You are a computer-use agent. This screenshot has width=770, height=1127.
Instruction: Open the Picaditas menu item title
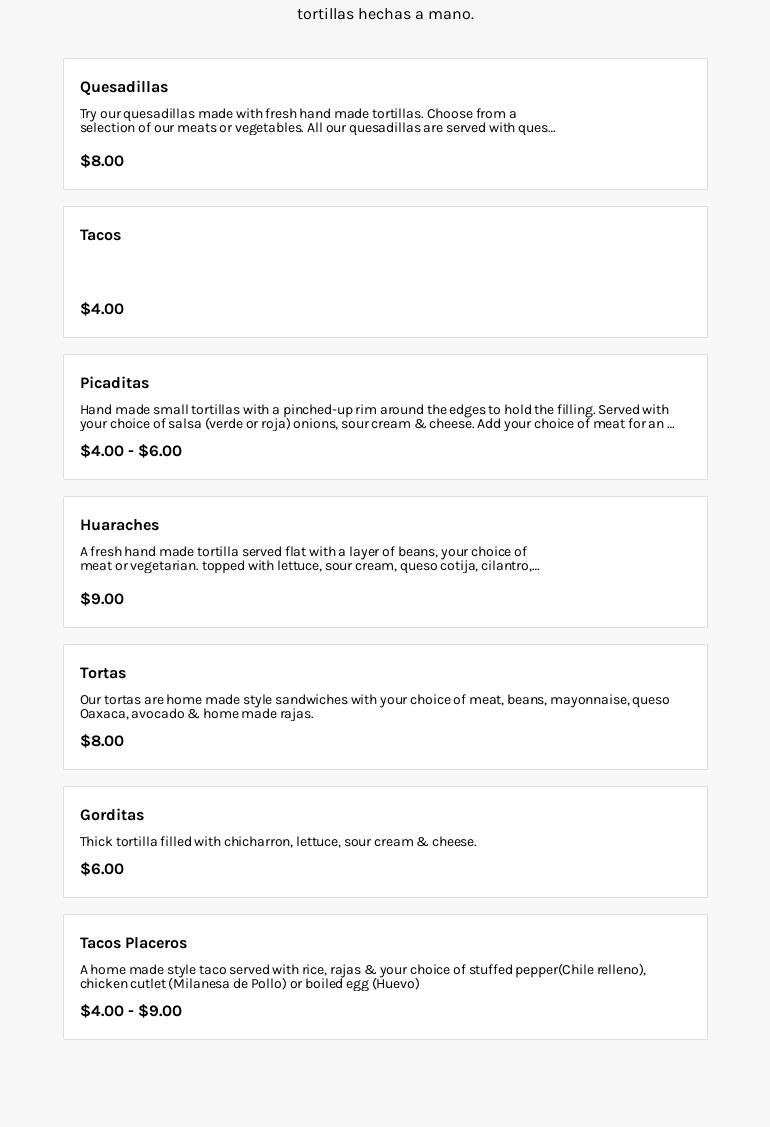114,383
